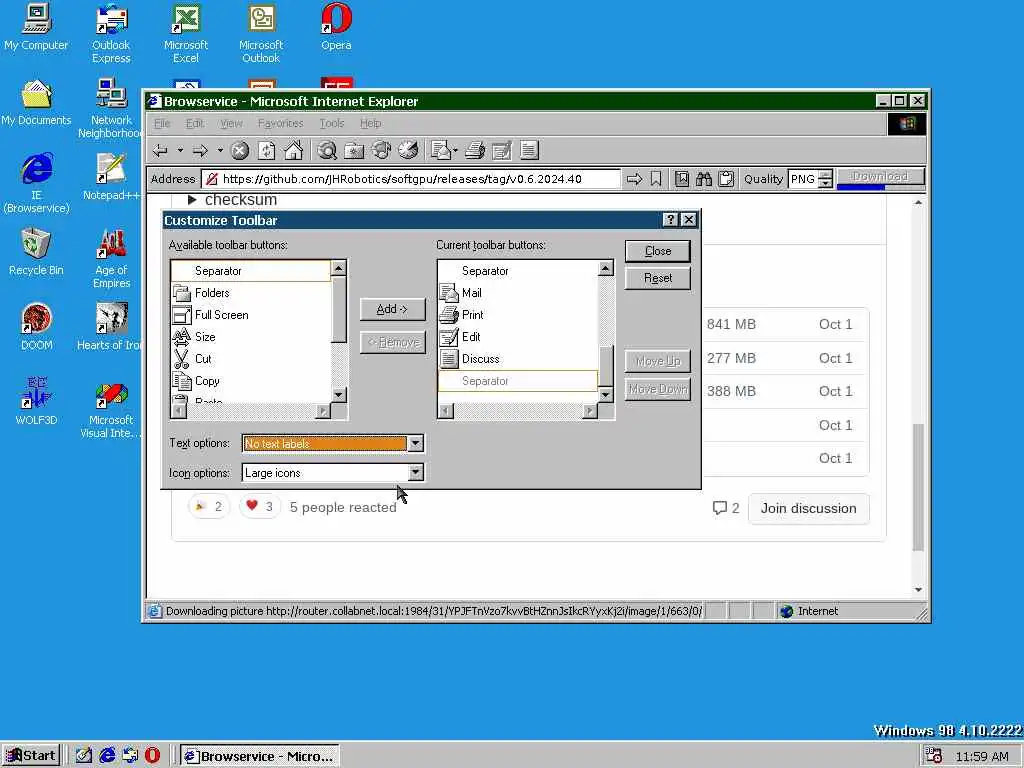Open the Search pane toolbar icon

[327, 151]
